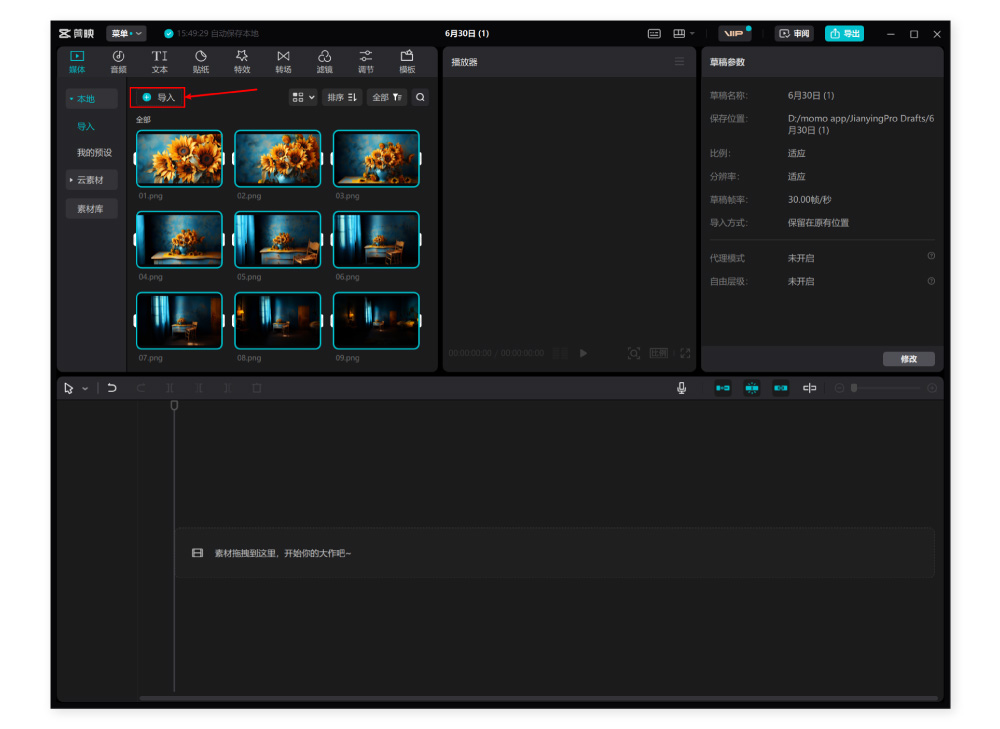Select 导入 in the left sidebar
Viewport: 1000px width, 729px height.
(85, 126)
